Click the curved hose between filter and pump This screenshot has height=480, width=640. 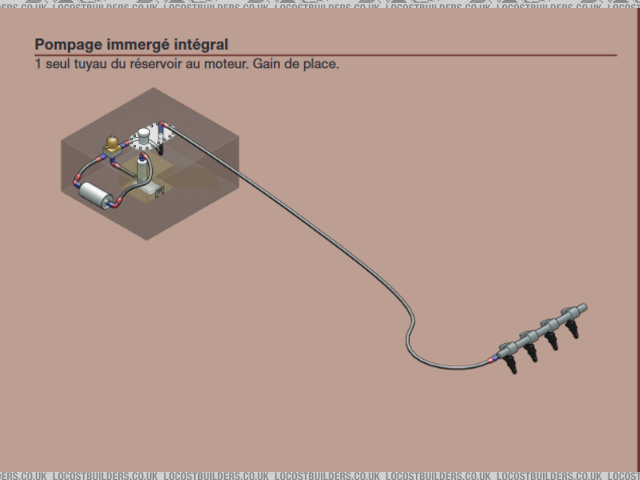tap(127, 186)
